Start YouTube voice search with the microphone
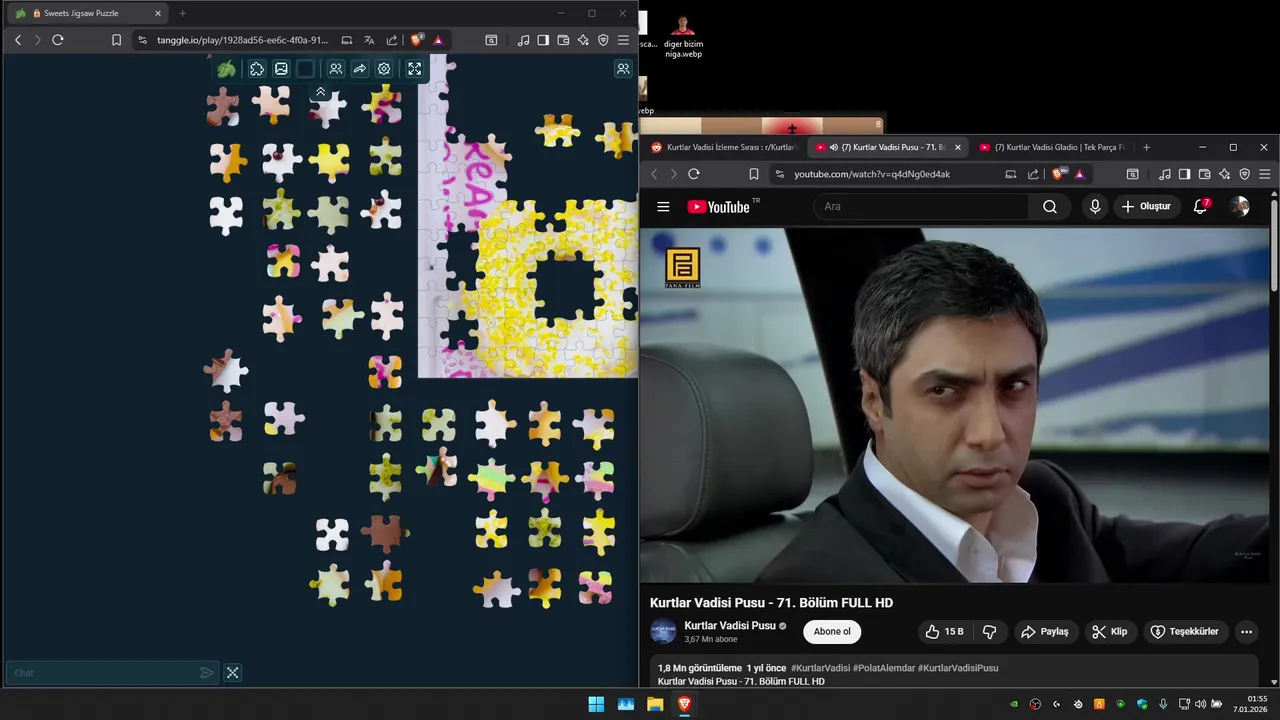Screen dimensions: 1280x720 pyautogui.click(x=1095, y=207)
